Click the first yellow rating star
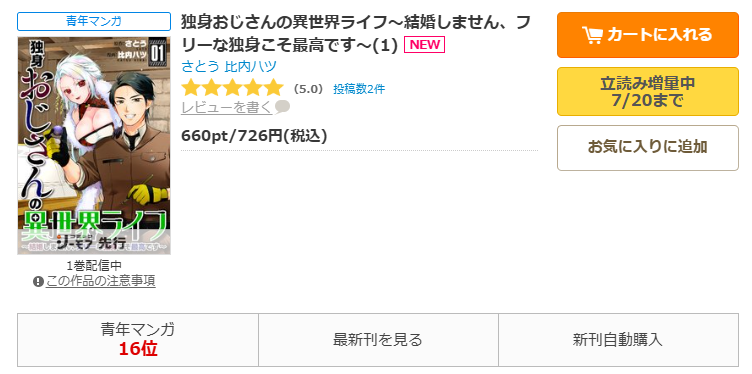 pyautogui.click(x=191, y=88)
